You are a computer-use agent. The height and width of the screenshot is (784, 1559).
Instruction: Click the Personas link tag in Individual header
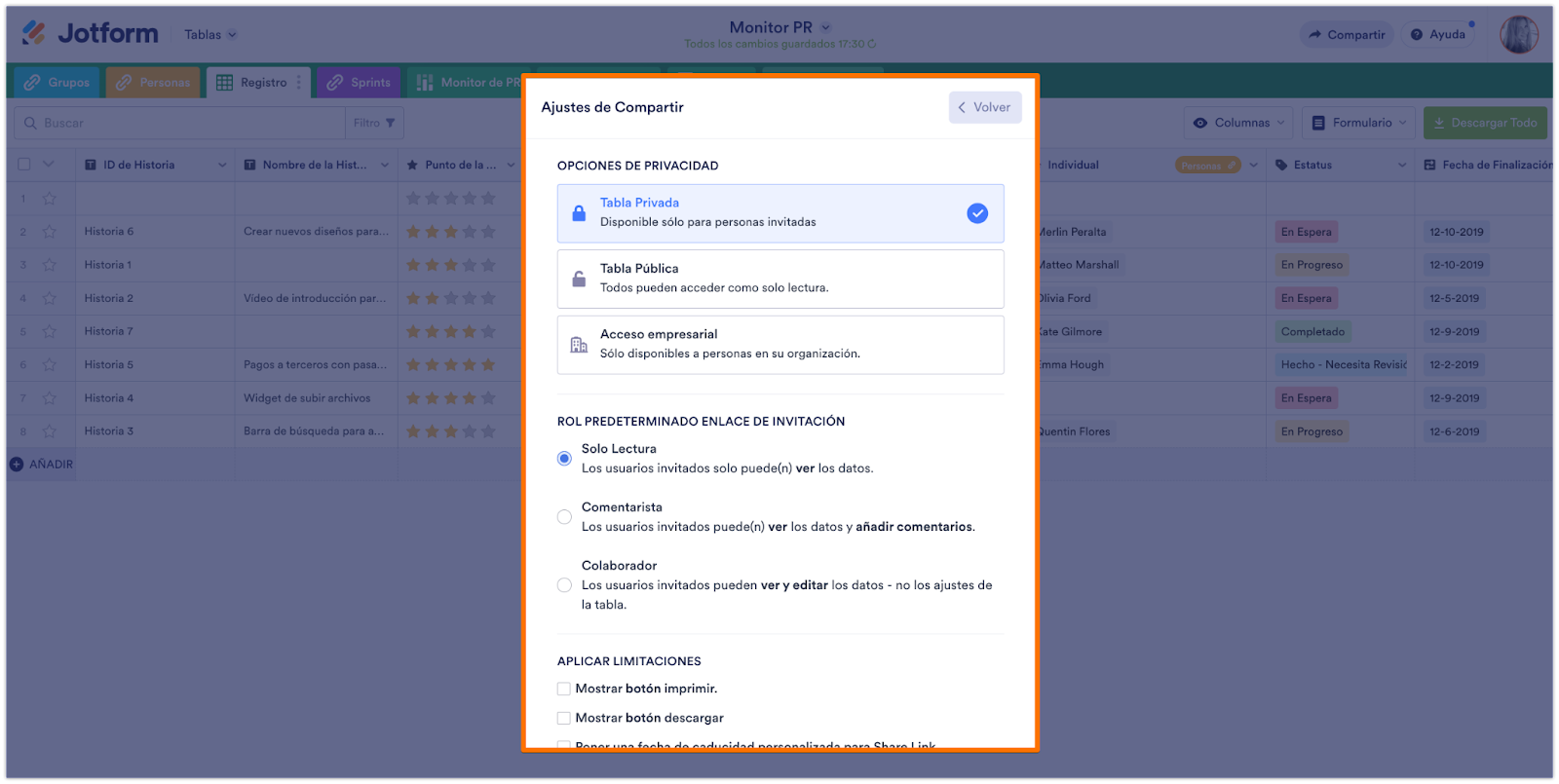click(1208, 166)
